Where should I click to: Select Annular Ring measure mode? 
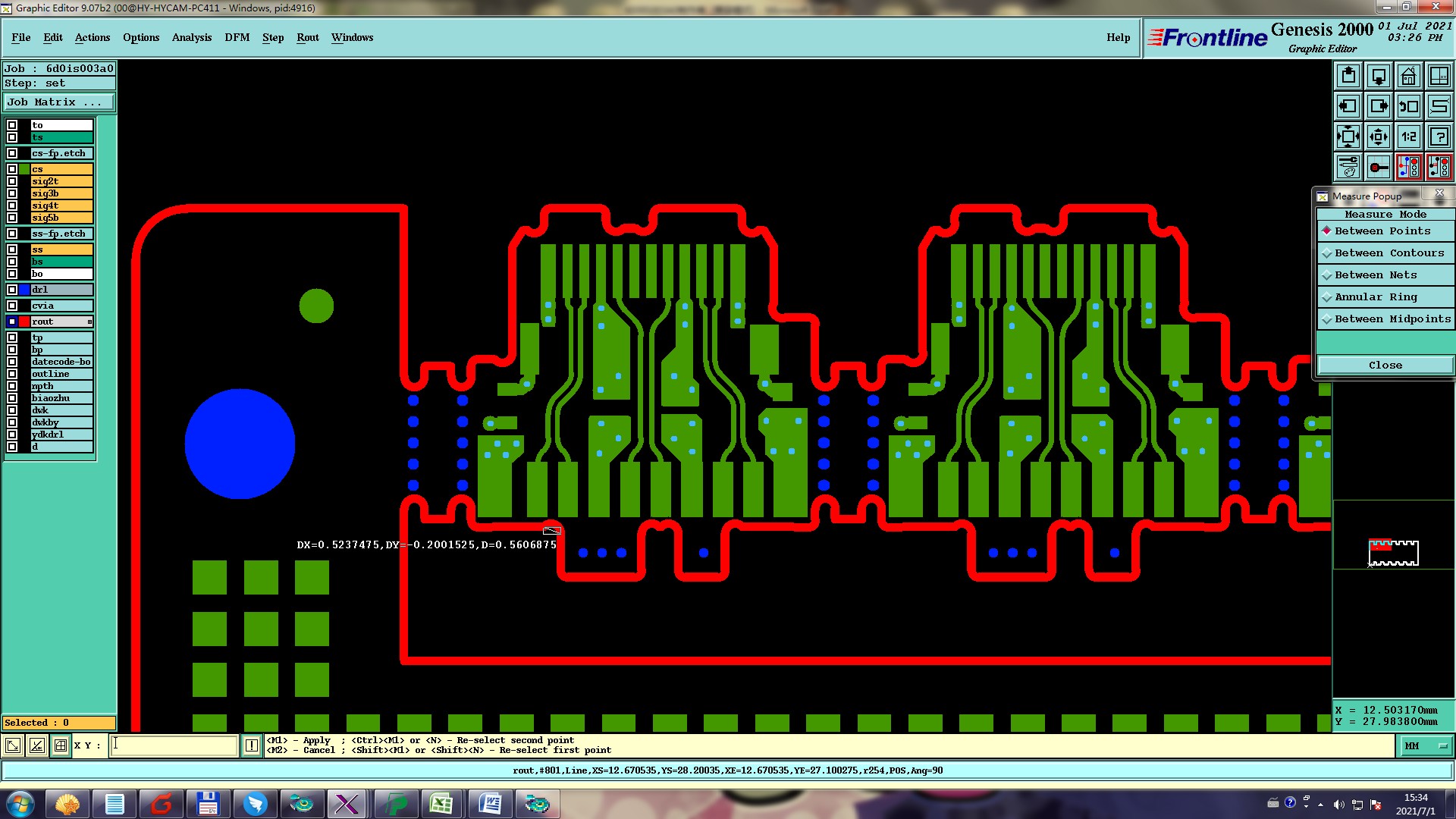click(x=1385, y=297)
